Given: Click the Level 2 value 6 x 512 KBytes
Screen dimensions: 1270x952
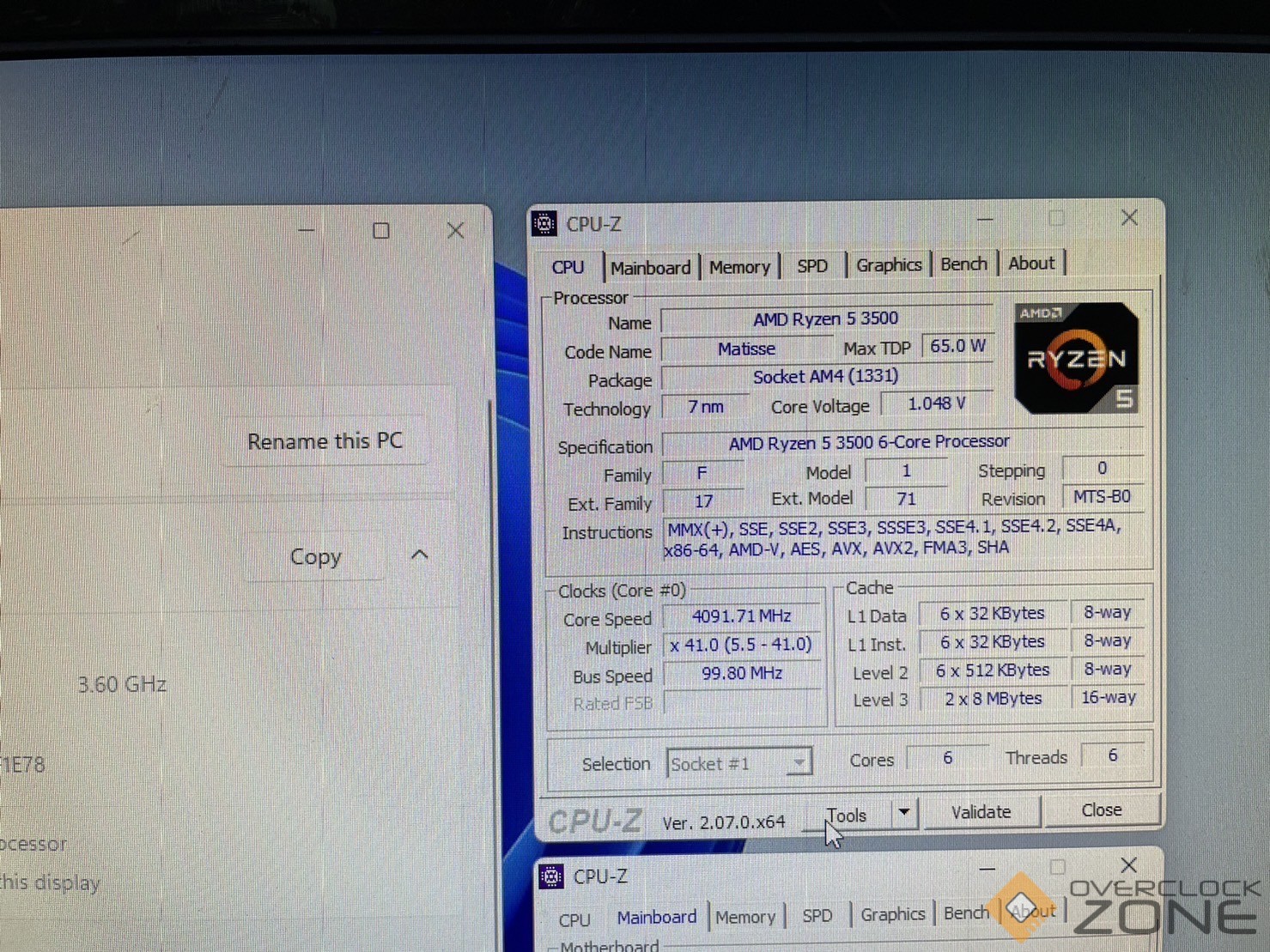Looking at the screenshot, I should (x=993, y=670).
